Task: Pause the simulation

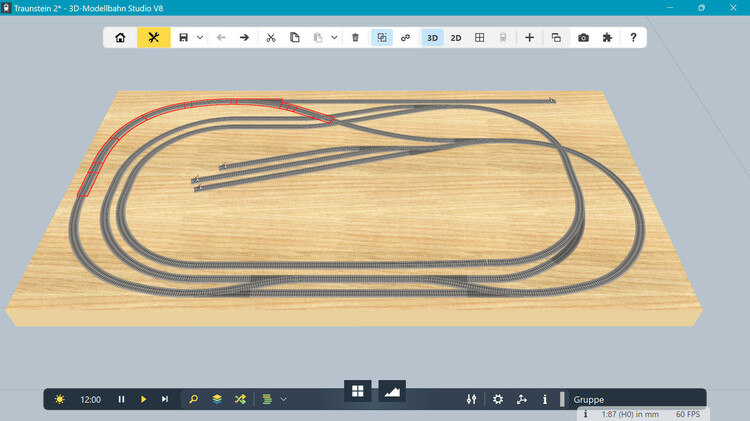Action: [x=121, y=399]
